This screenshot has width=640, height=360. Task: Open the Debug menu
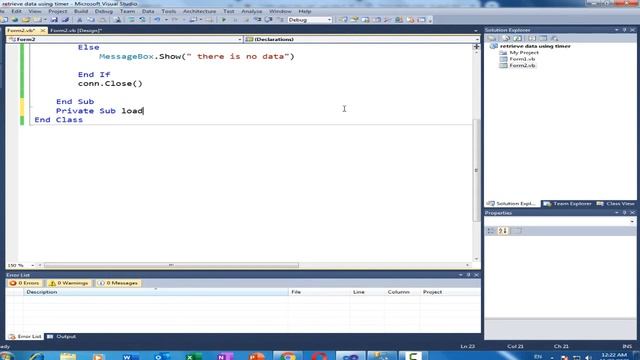point(104,11)
